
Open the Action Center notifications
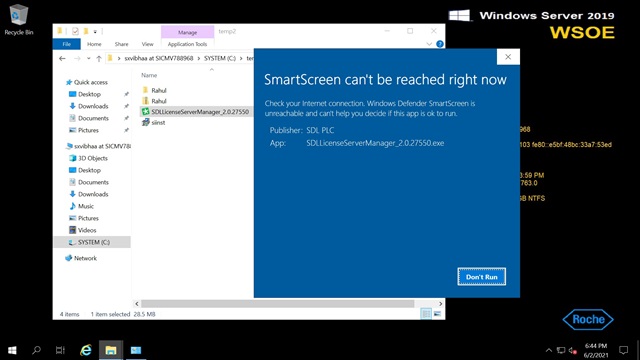(623, 350)
